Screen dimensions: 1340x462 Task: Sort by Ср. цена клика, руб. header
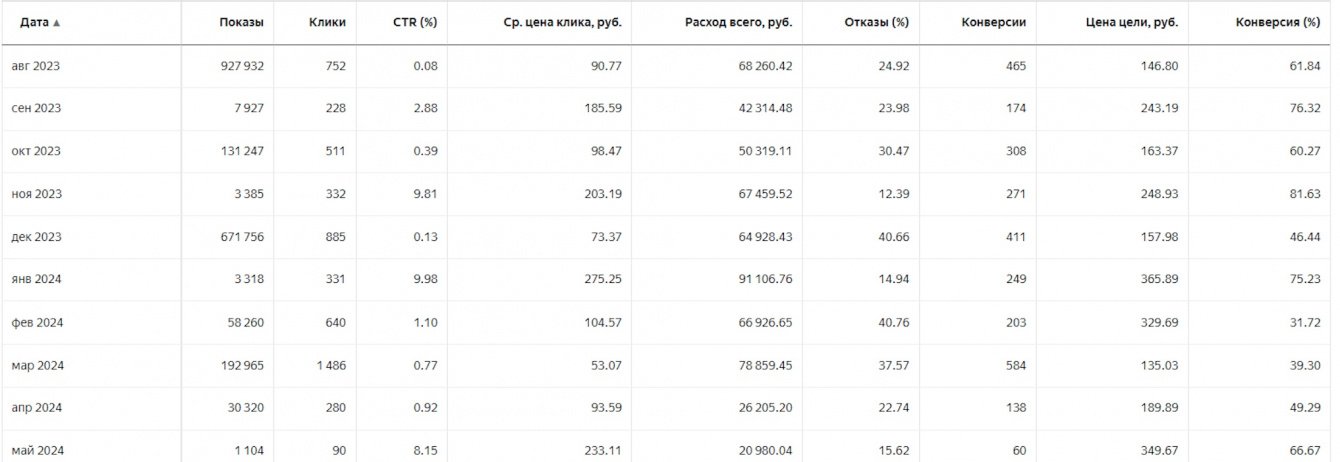click(562, 22)
